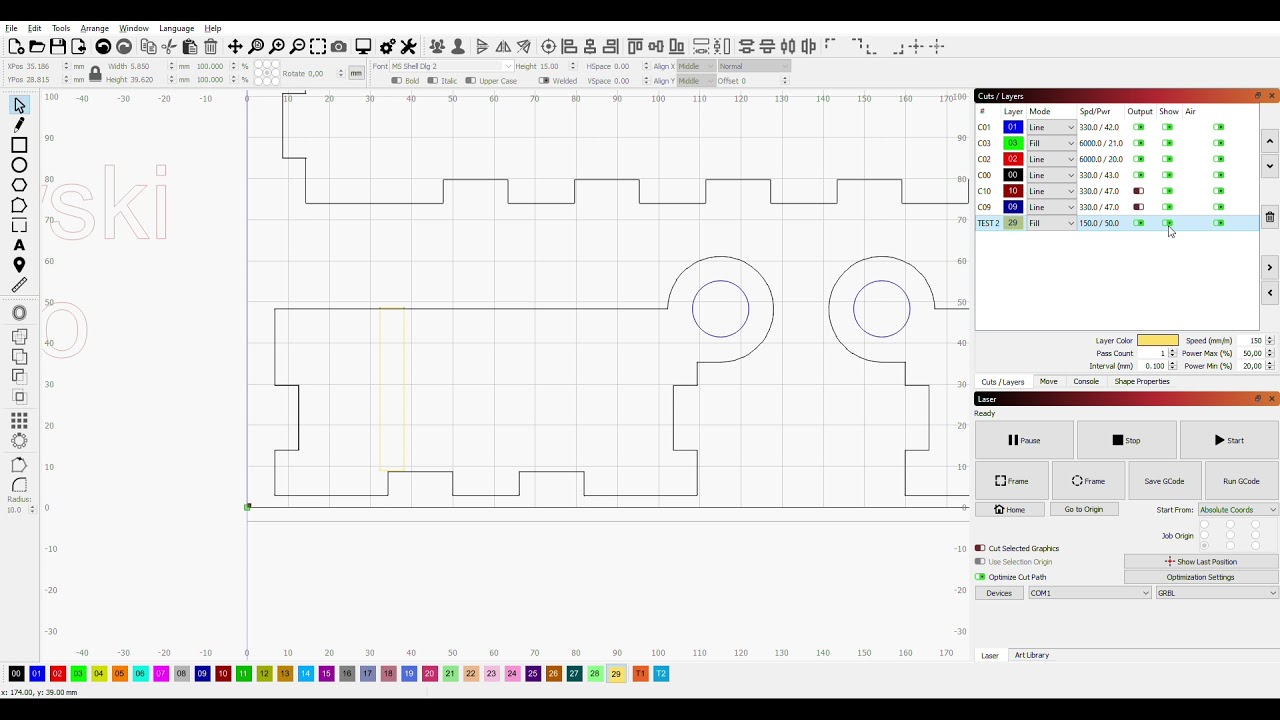Open the GRBL device dropdown
This screenshot has width=1280, height=720.
pyautogui.click(x=1216, y=593)
